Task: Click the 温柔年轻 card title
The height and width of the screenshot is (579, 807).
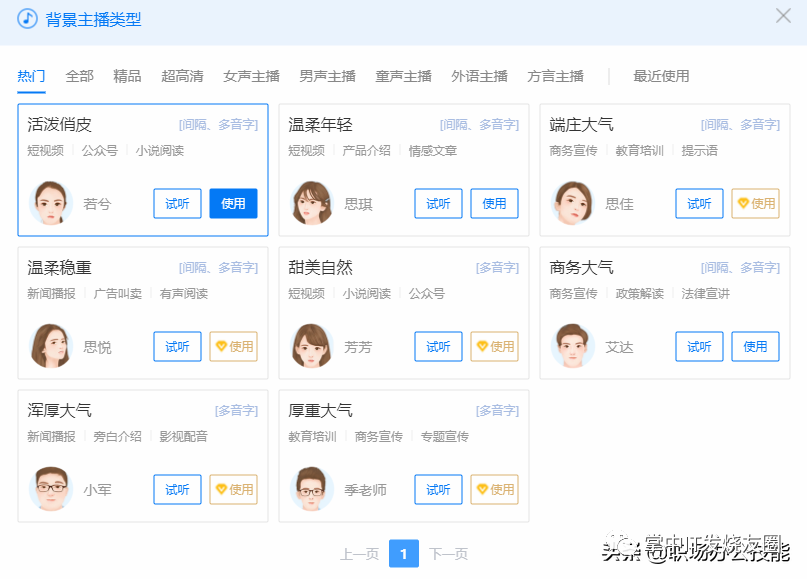Action: [x=320, y=125]
